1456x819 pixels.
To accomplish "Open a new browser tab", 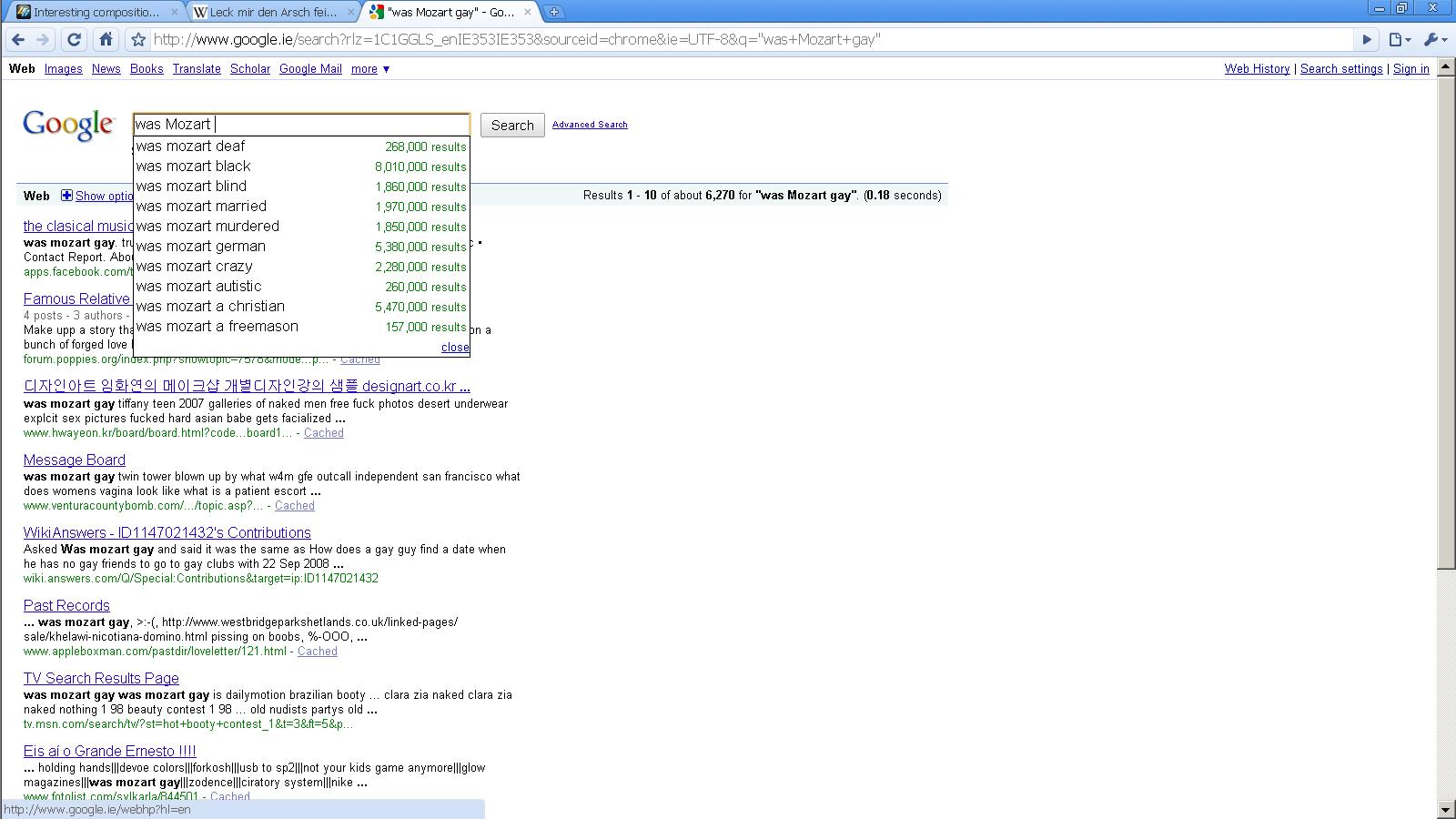I will coord(553,12).
